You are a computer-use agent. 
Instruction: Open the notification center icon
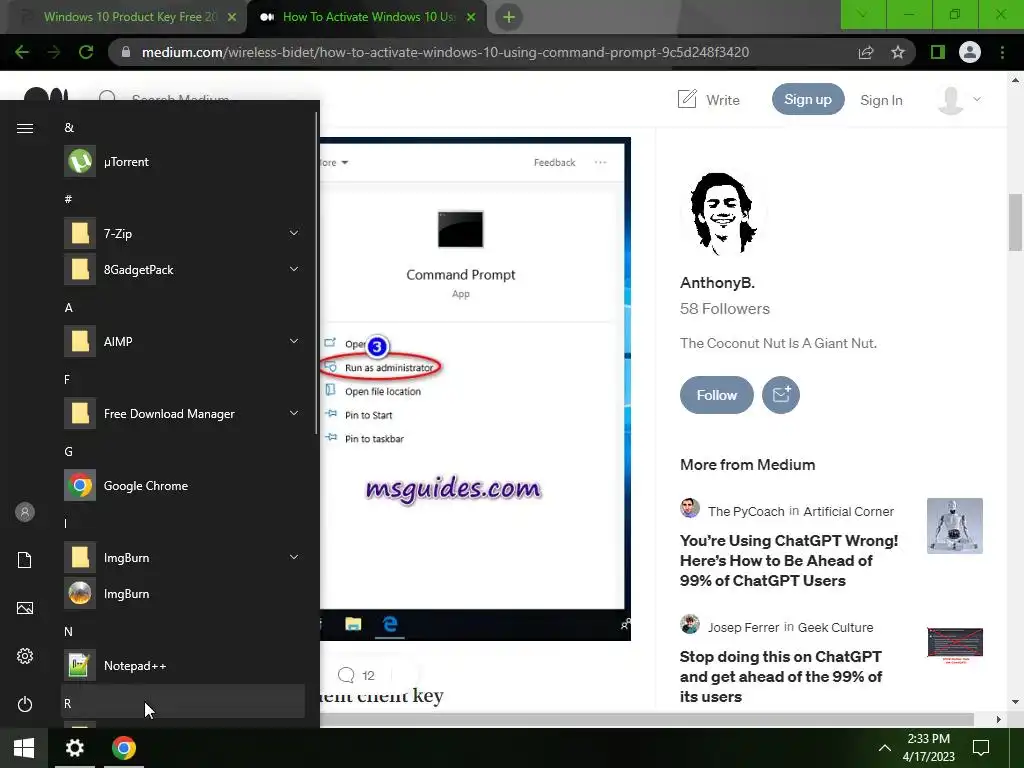[981, 748]
